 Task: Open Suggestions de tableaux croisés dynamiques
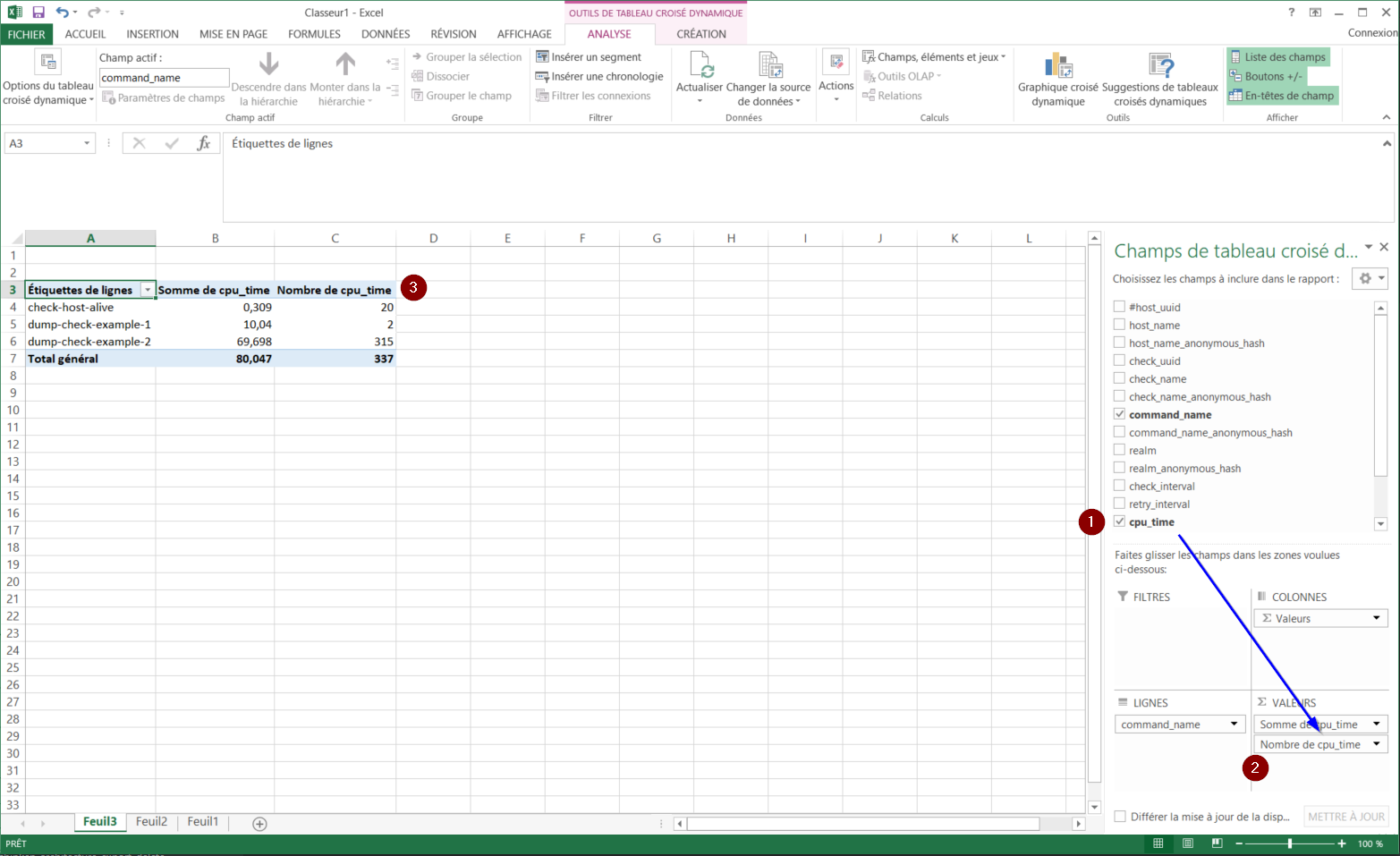(x=1159, y=66)
